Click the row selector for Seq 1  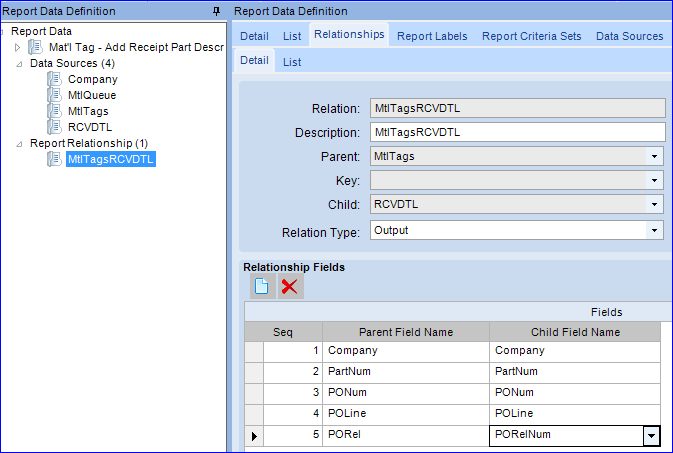click(254, 352)
